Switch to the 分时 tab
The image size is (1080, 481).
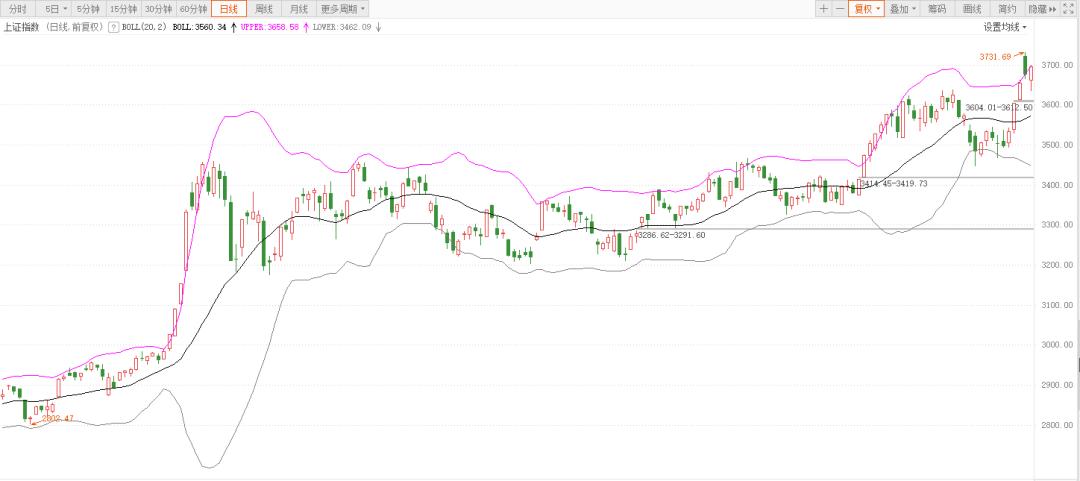click(19, 9)
